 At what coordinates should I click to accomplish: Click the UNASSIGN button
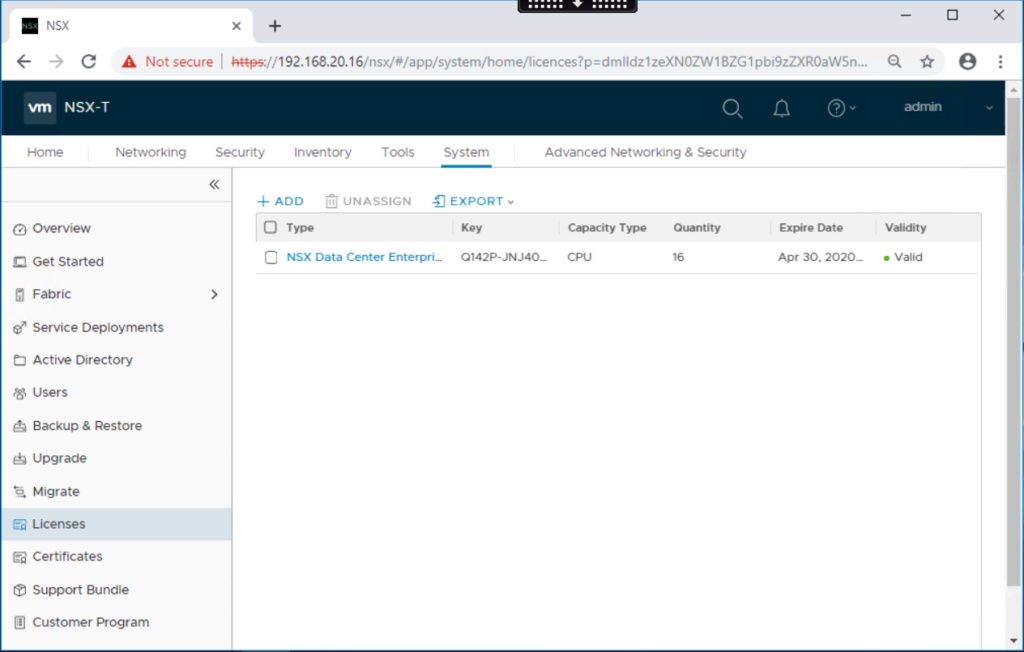tap(368, 201)
